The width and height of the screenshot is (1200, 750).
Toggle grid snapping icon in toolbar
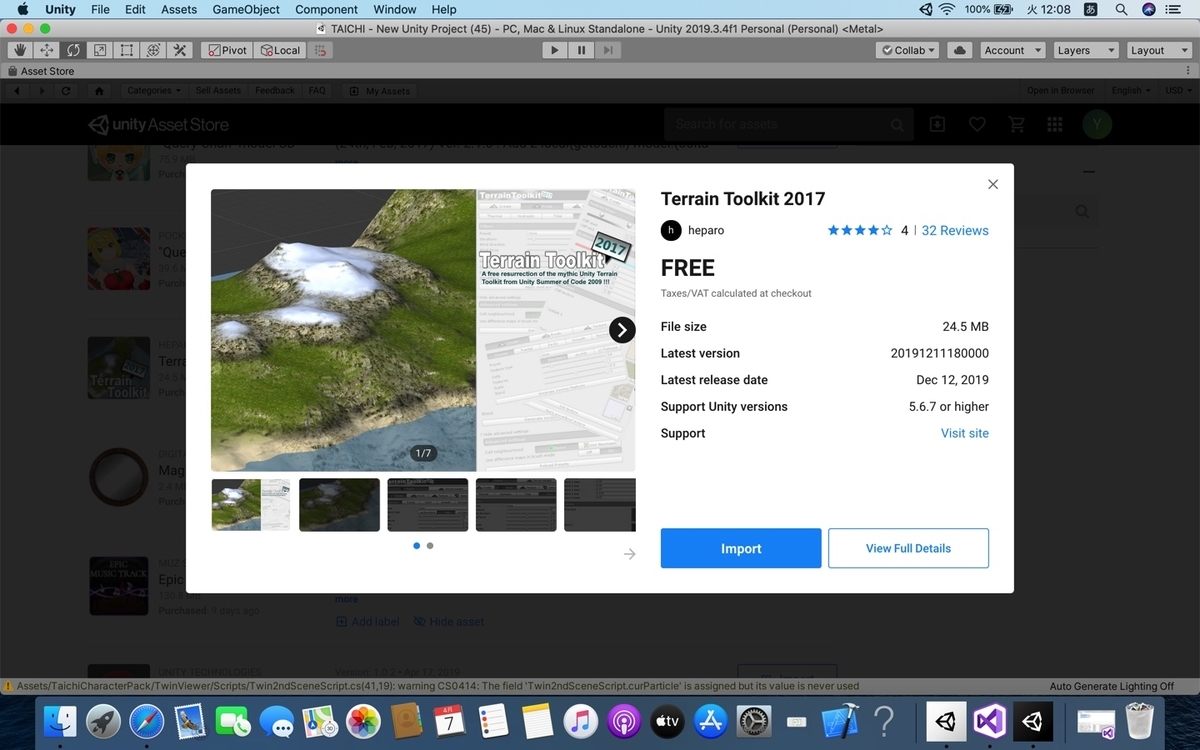tap(319, 50)
